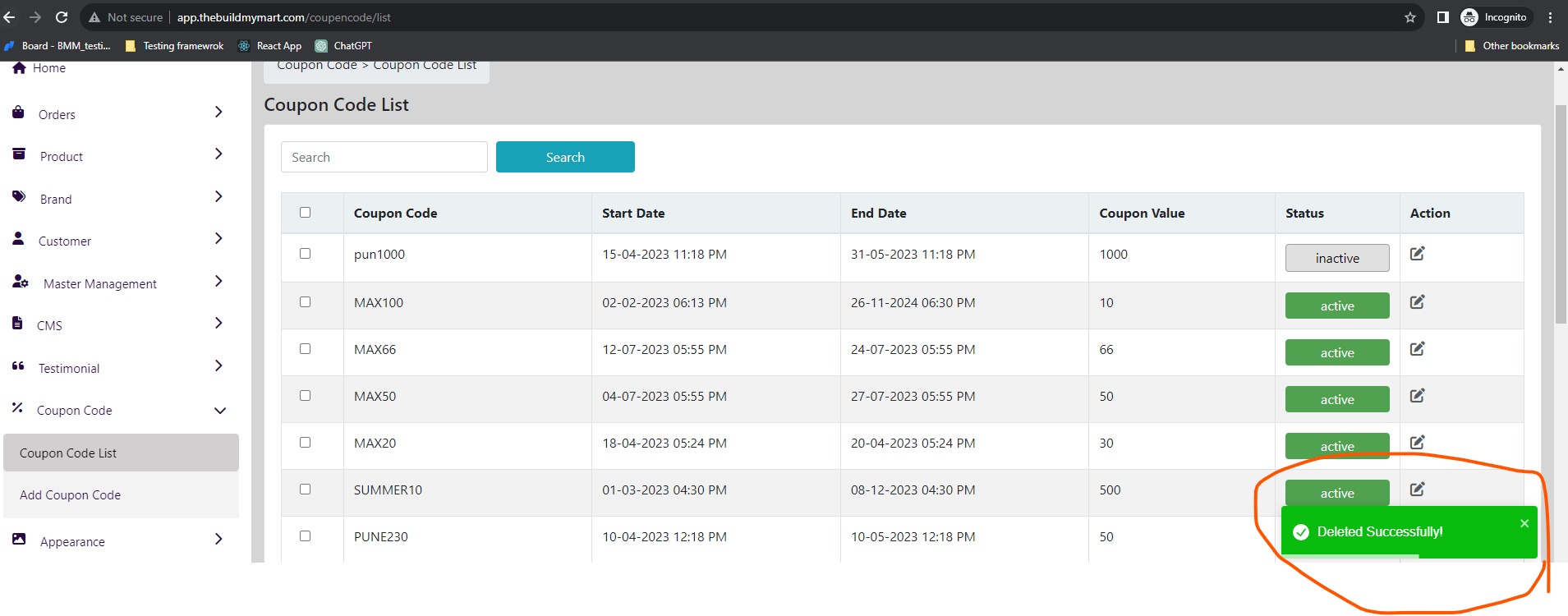Image resolution: width=1568 pixels, height=616 pixels.
Task: Click the Appearance image icon
Action: 19,540
